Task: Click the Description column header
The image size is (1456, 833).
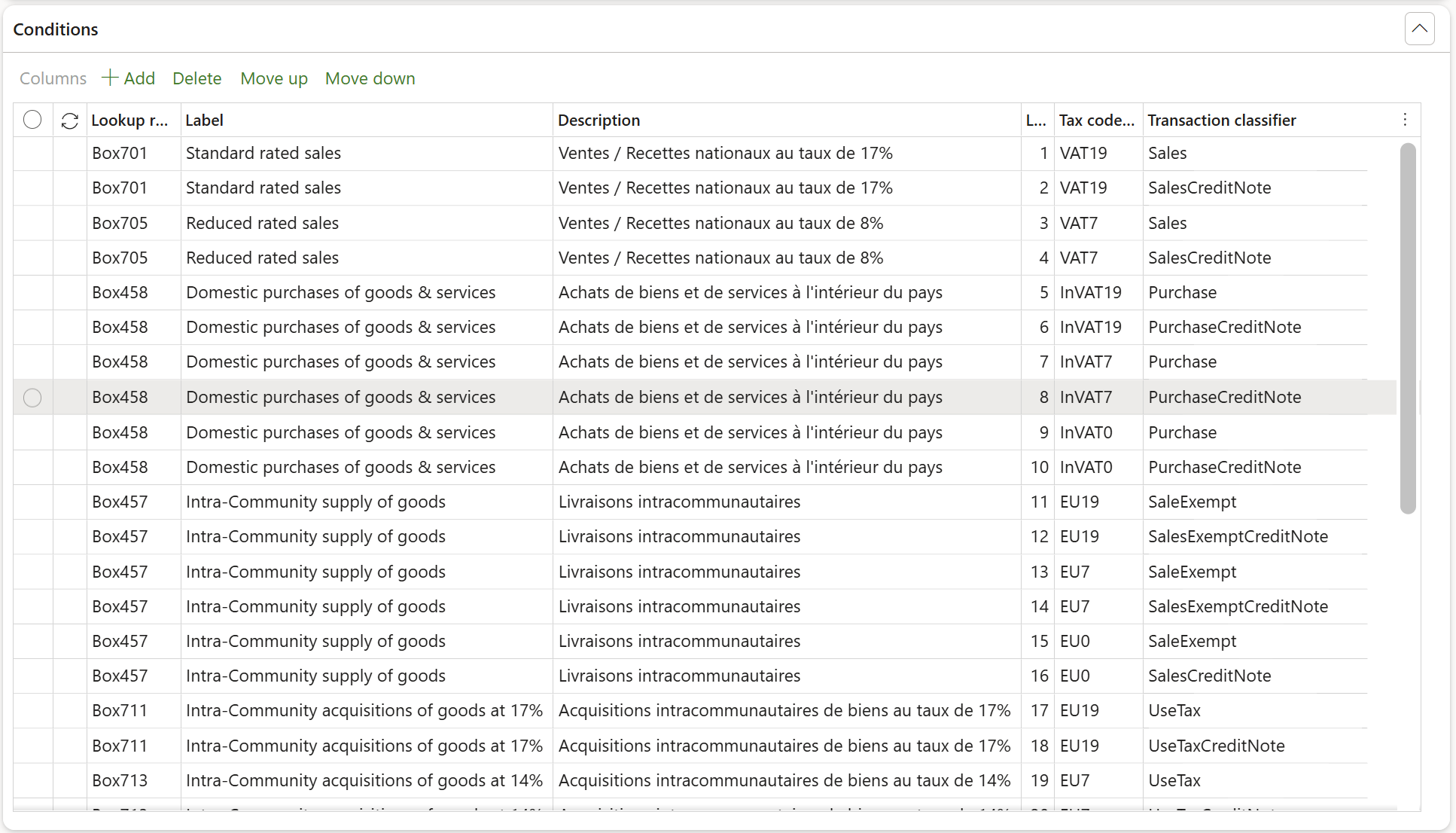Action: [x=599, y=121]
